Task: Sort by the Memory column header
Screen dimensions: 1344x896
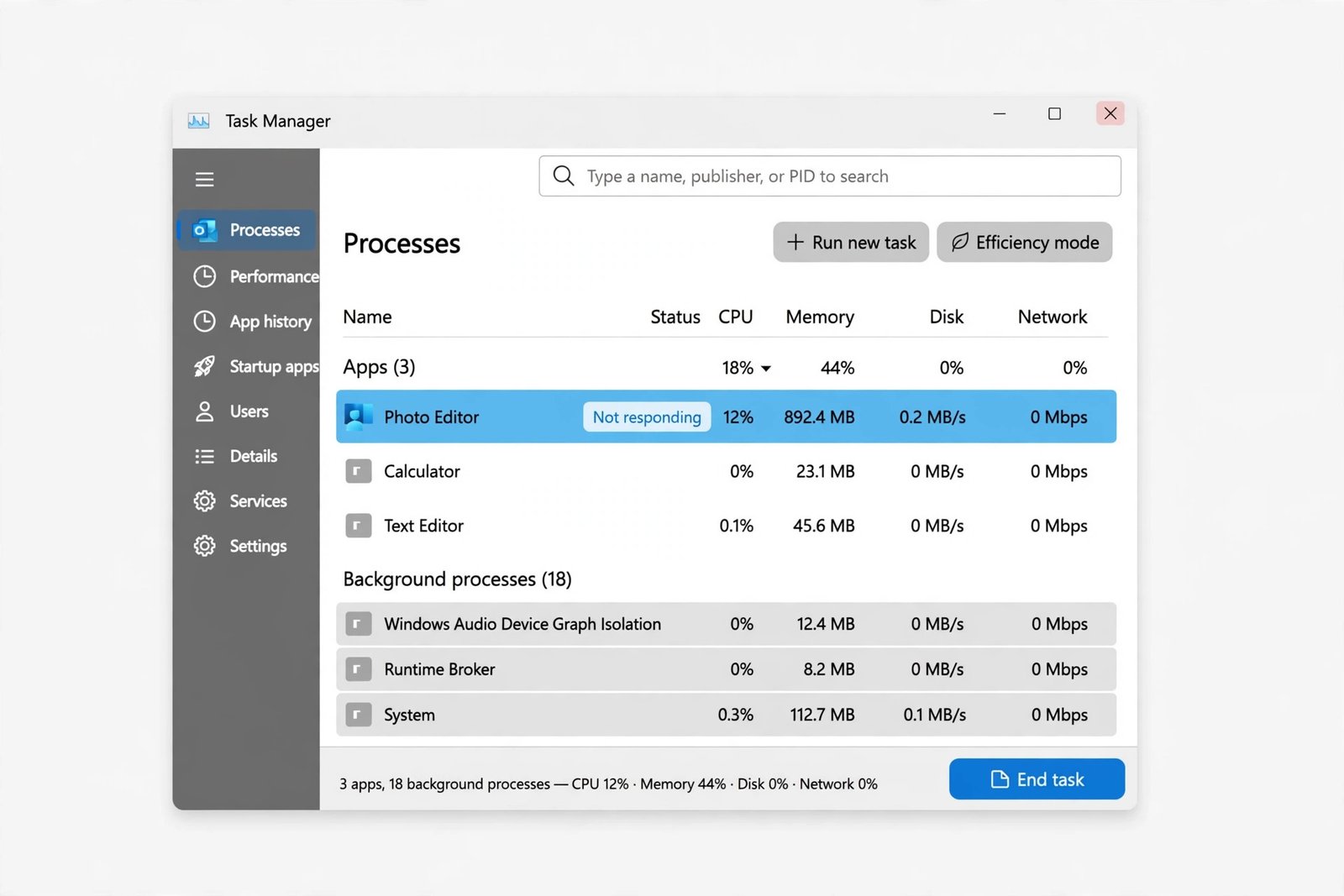Action: coord(820,317)
